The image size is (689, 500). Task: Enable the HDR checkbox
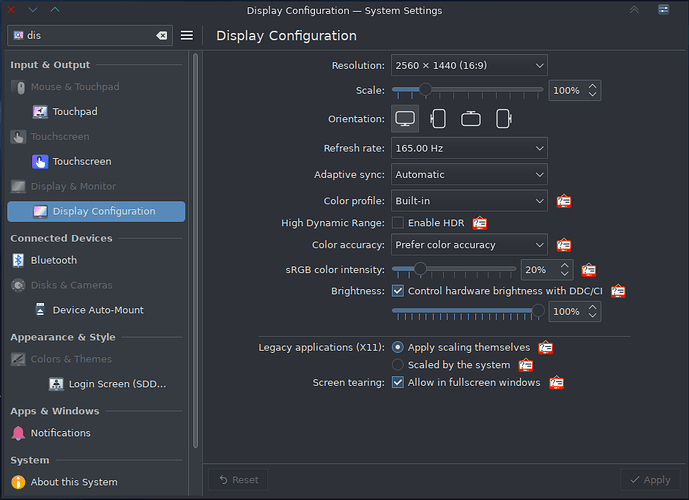tap(398, 223)
